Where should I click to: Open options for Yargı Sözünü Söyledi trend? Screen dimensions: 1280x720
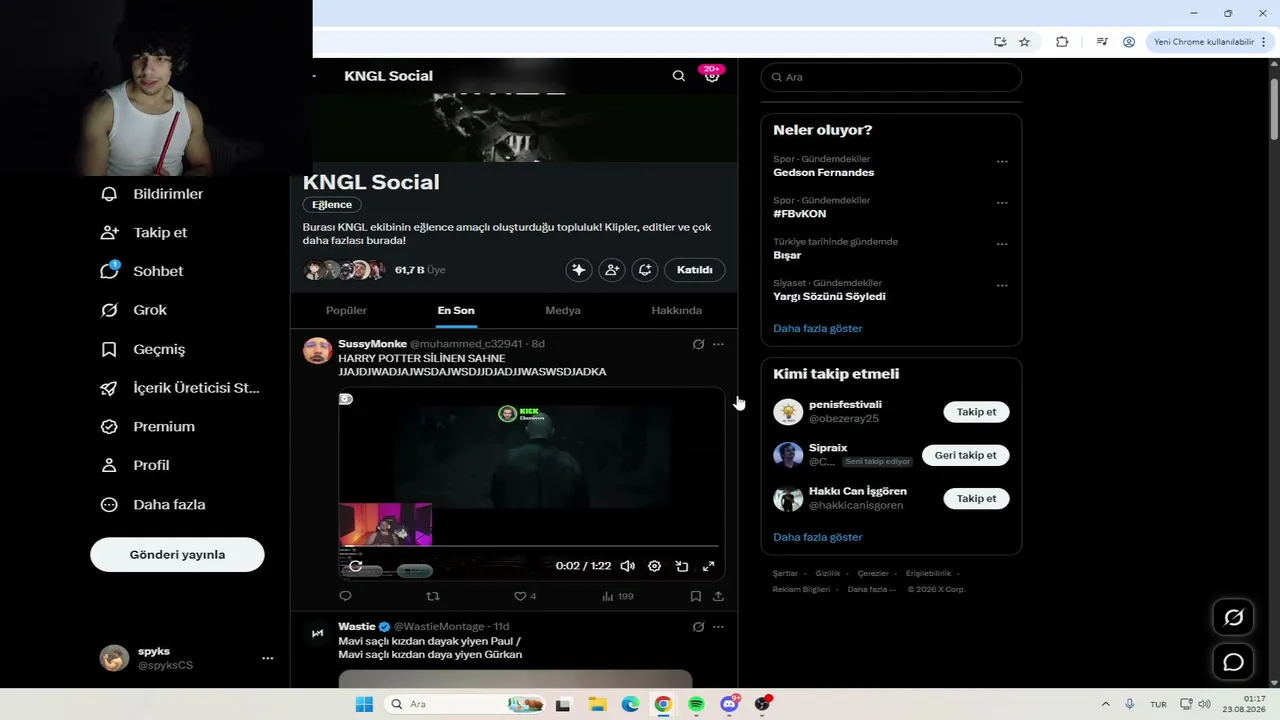coord(1002,286)
